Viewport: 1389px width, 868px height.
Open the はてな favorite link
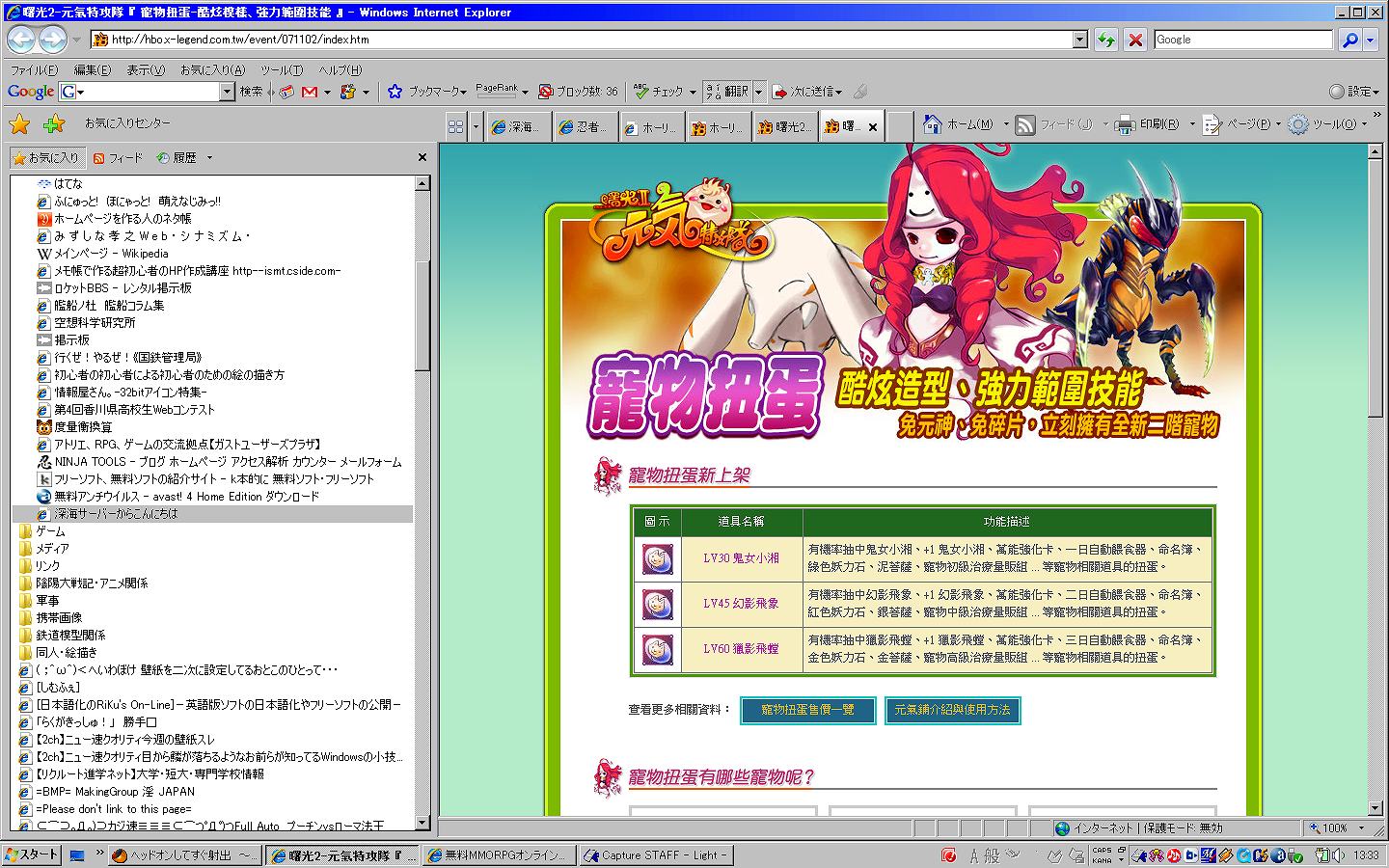coord(60,184)
